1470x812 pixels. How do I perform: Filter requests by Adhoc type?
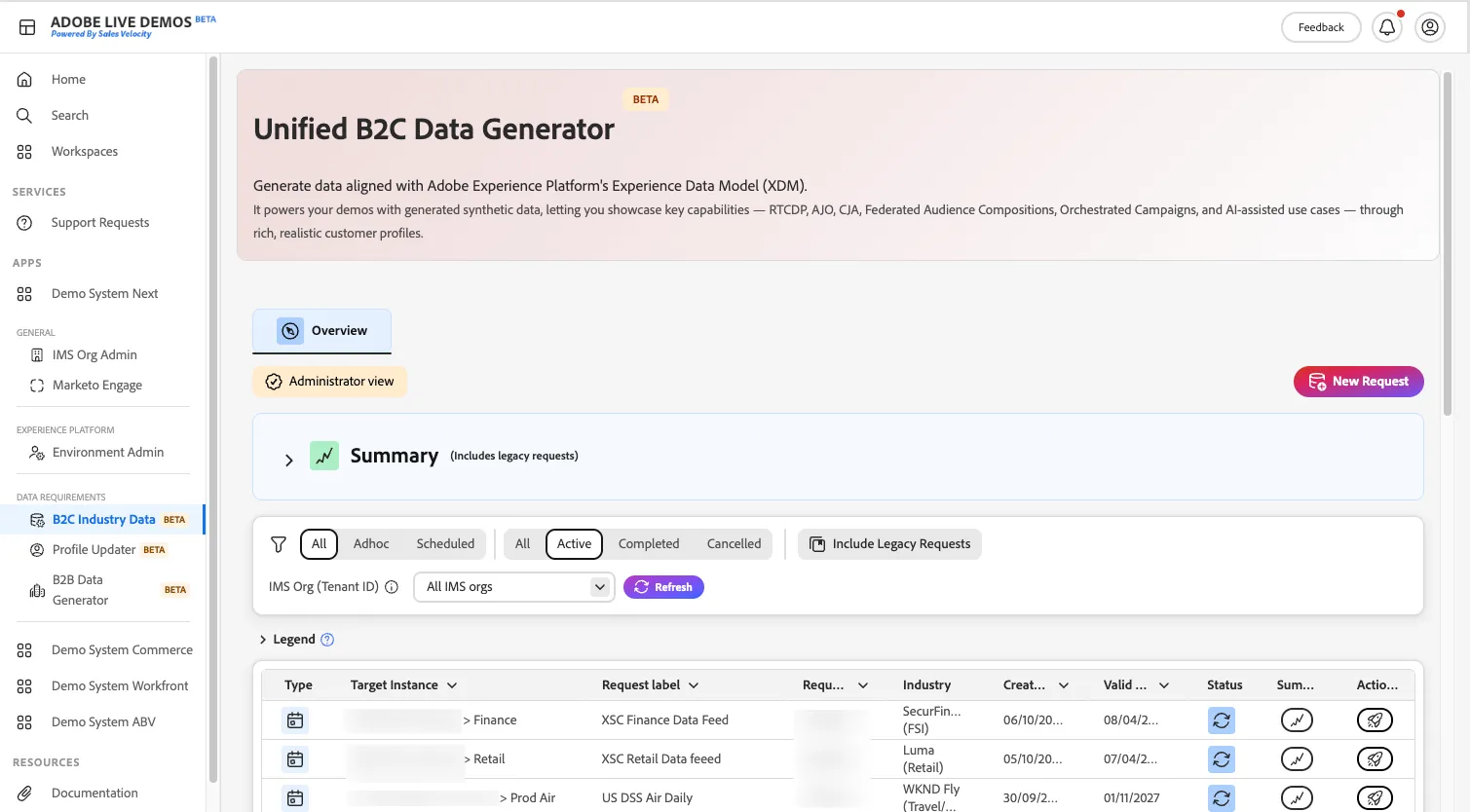point(371,544)
